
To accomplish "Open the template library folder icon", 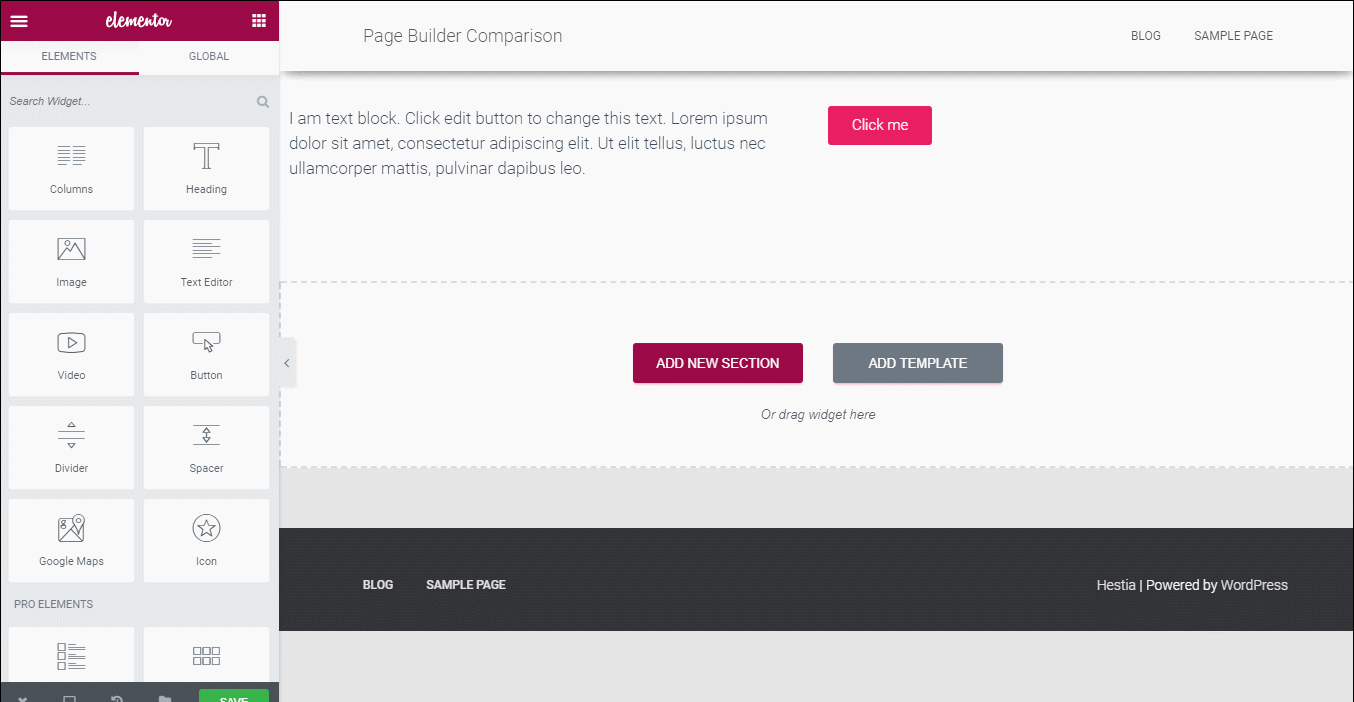I will point(165,696).
